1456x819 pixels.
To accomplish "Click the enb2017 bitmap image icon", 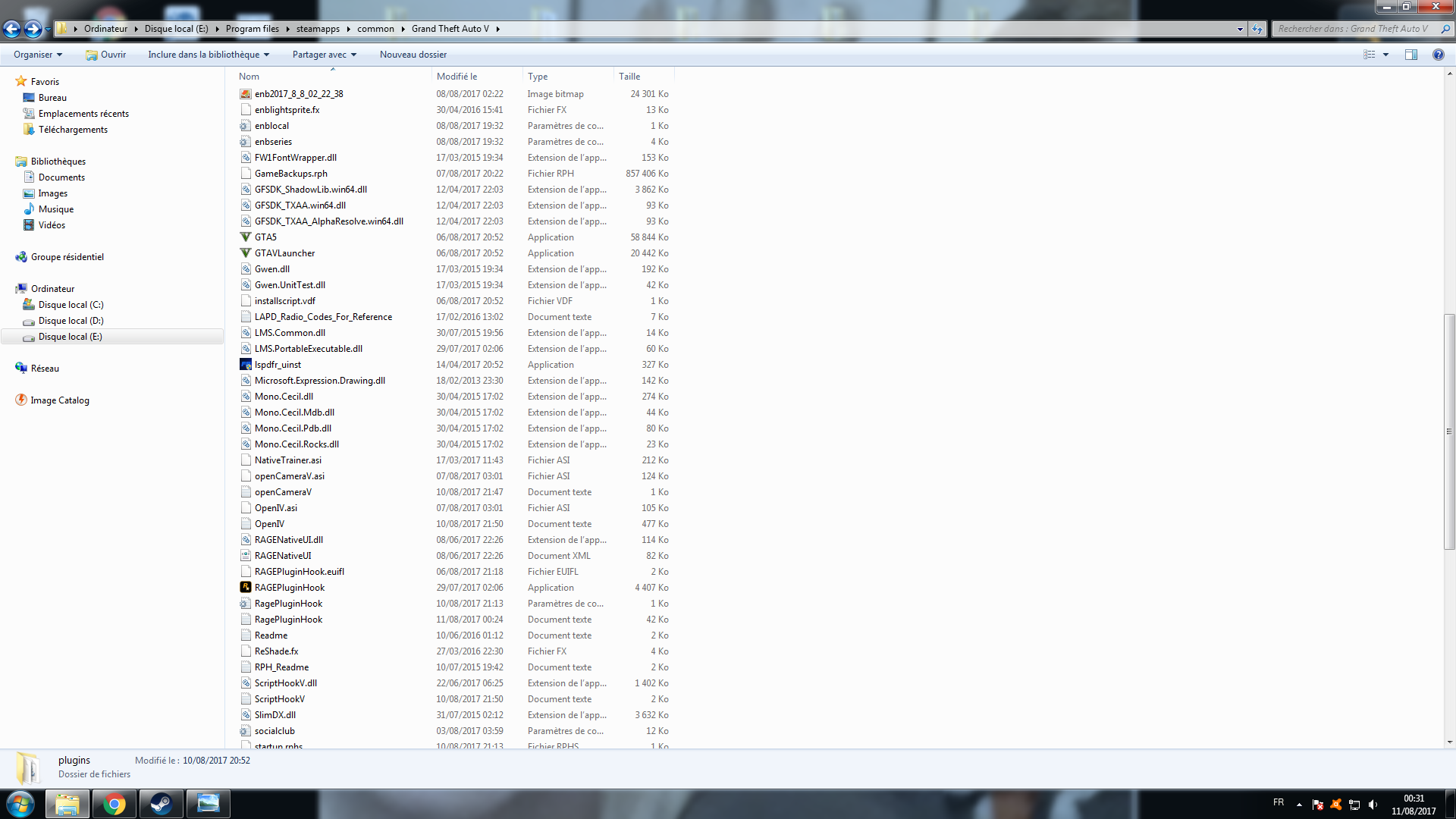I will [246, 94].
